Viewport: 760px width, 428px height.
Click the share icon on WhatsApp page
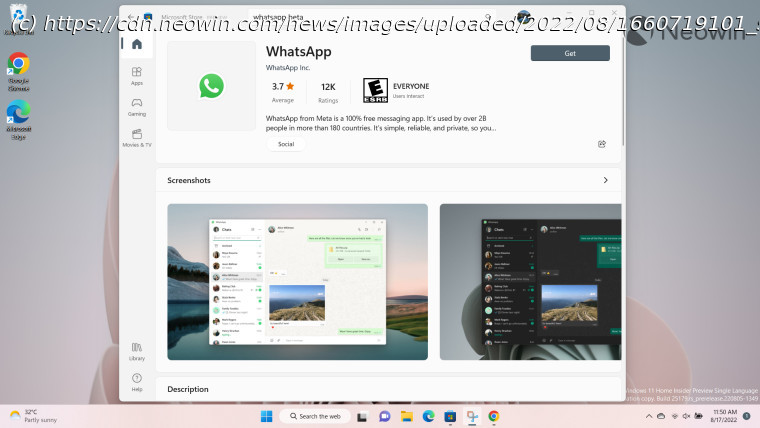[x=602, y=144]
